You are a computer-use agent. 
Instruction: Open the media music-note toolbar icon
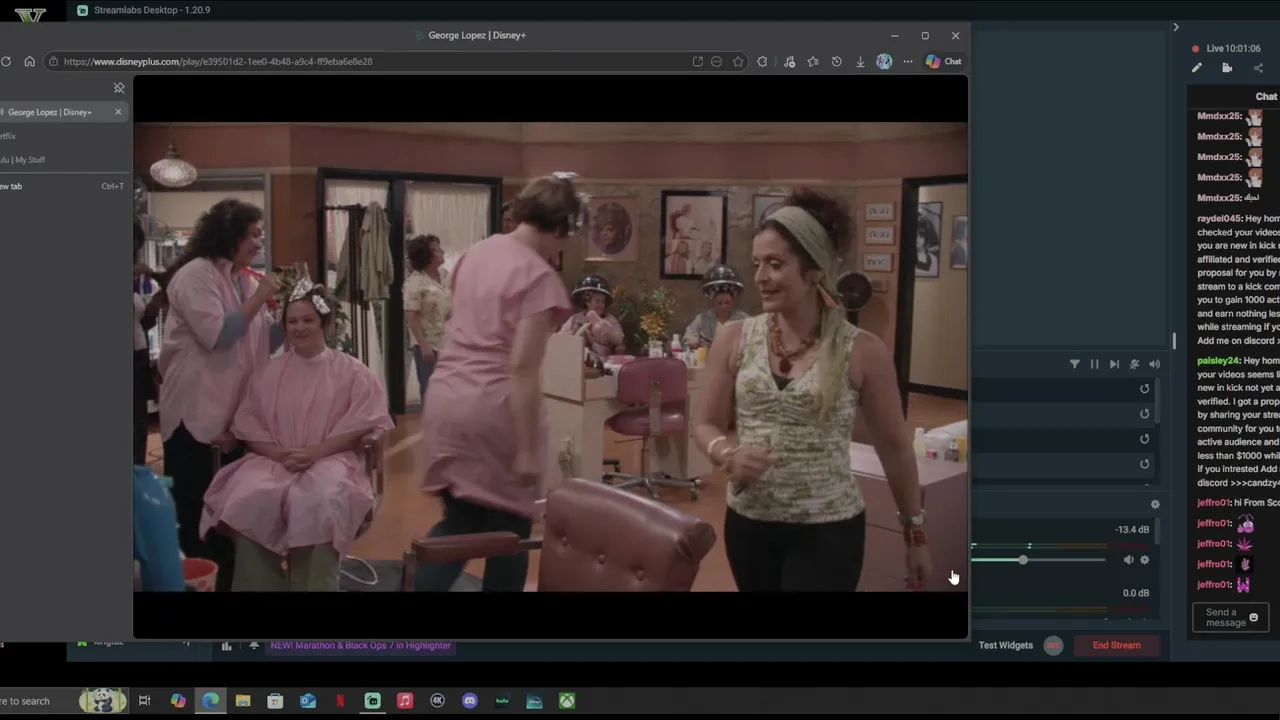(789, 61)
